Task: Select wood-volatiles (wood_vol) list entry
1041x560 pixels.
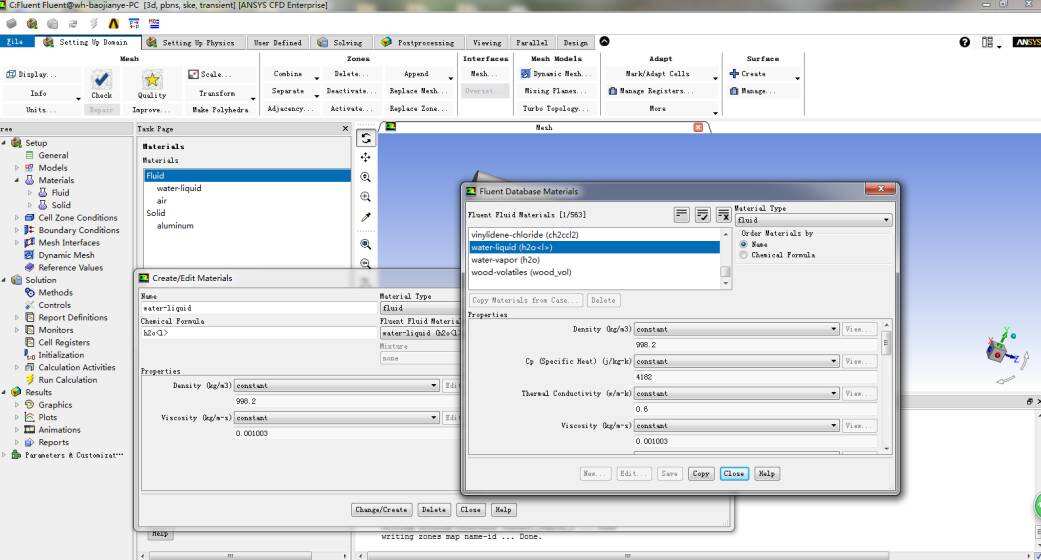Action: pos(521,272)
